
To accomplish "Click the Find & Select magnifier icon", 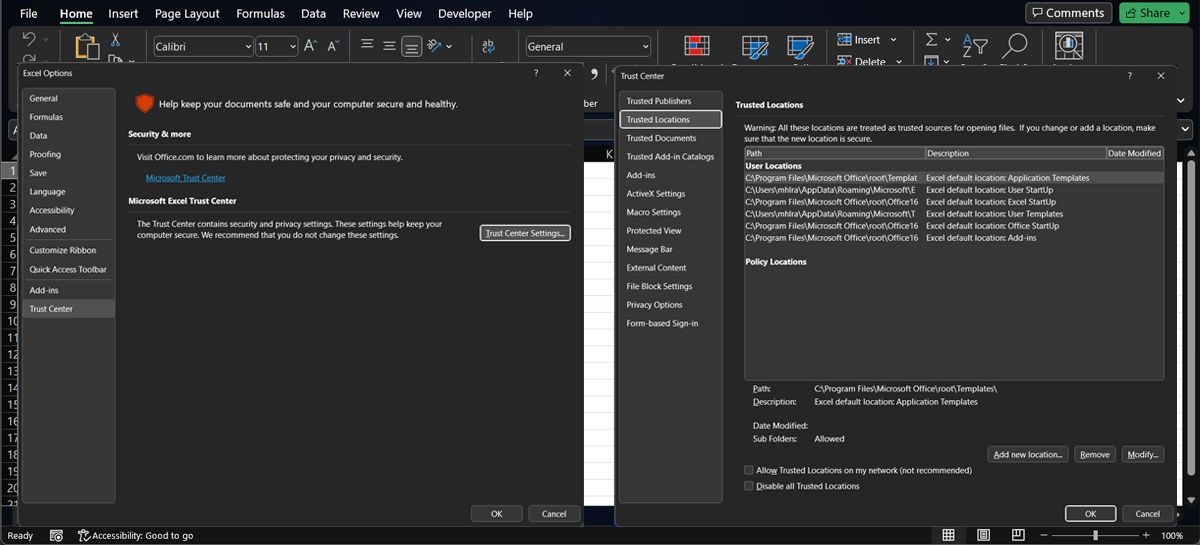I will point(1014,46).
